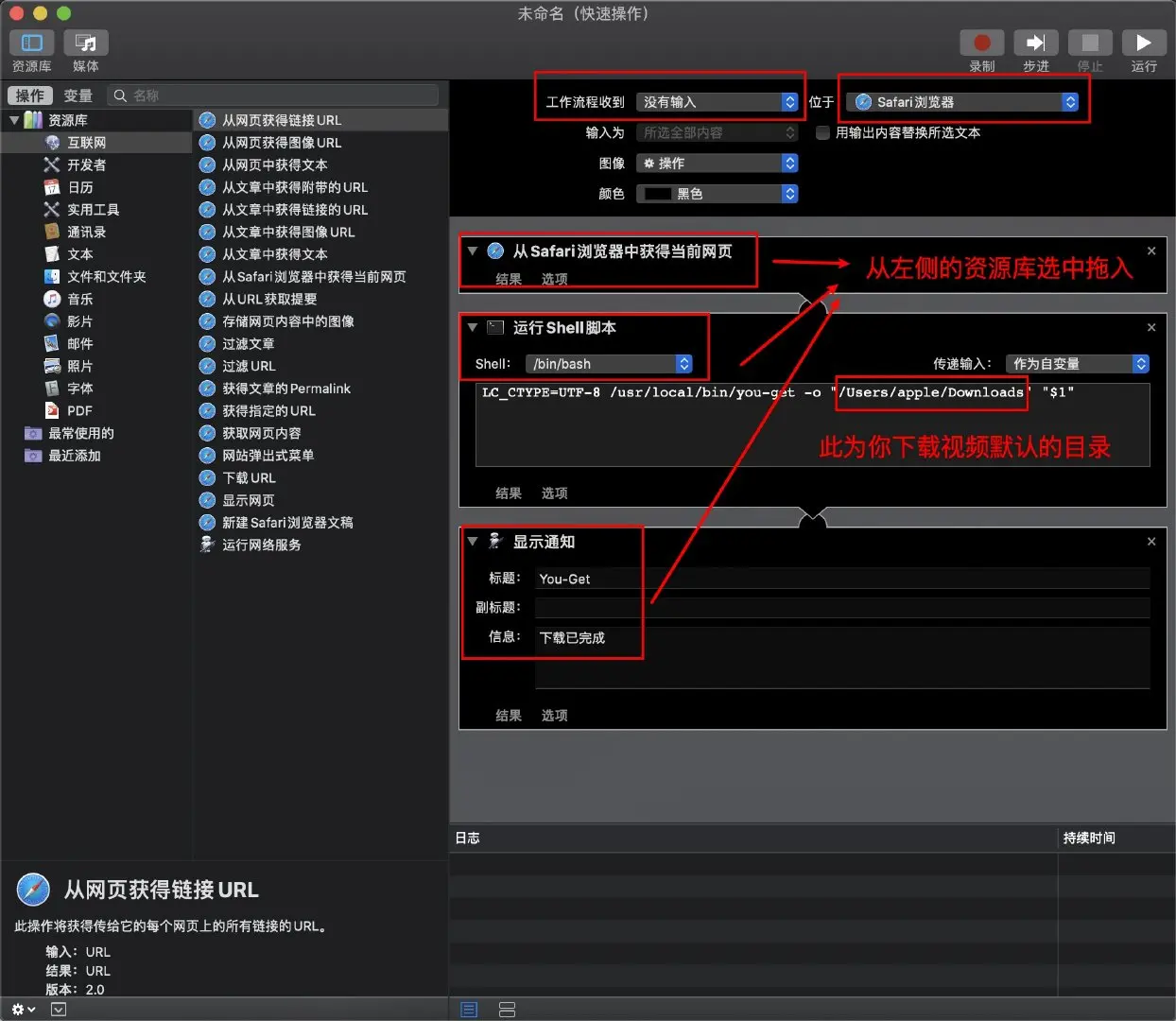The width and height of the screenshot is (1176, 1021).
Task: Collapse the 显示通知 action
Action: (x=472, y=541)
